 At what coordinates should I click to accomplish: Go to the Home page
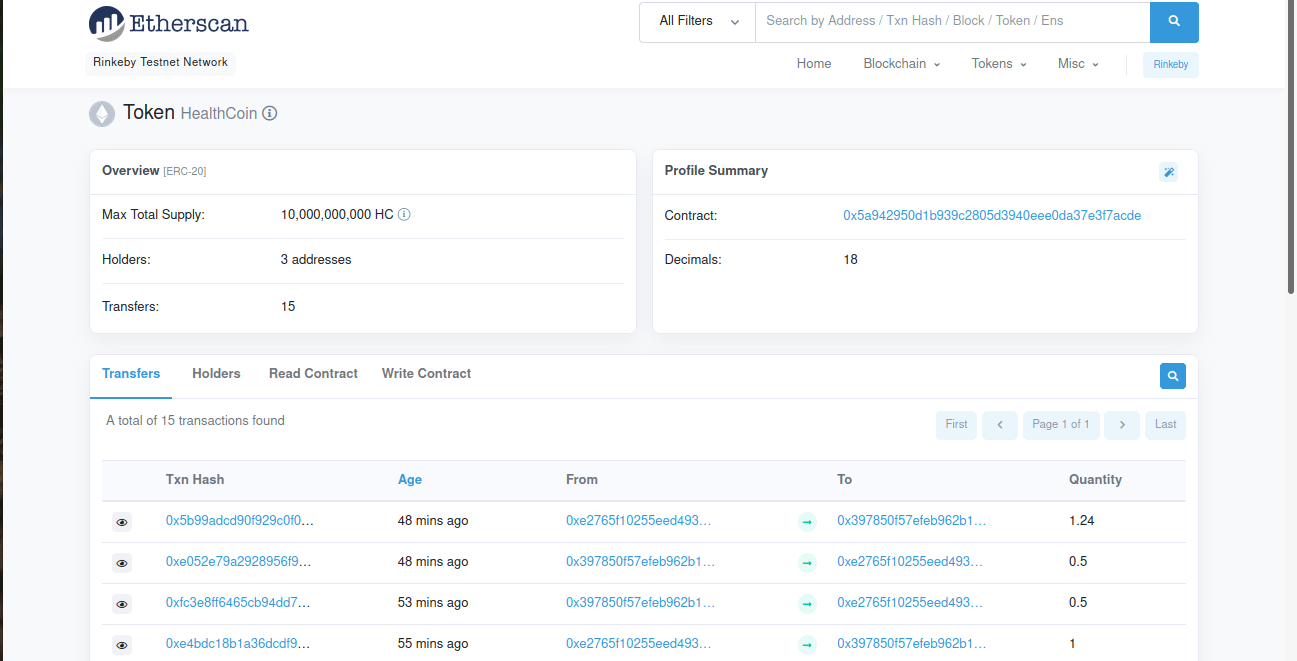click(x=814, y=64)
